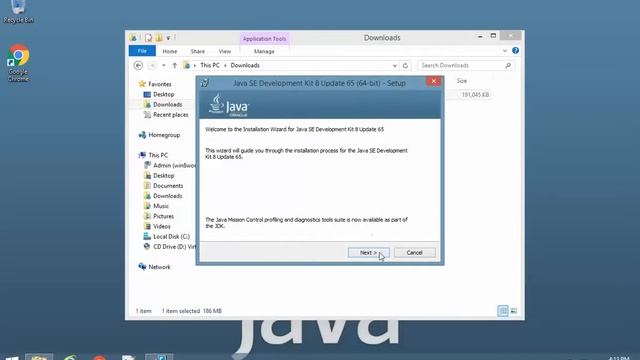
Task: Open Downloads under This PC
Action: pos(167,196)
